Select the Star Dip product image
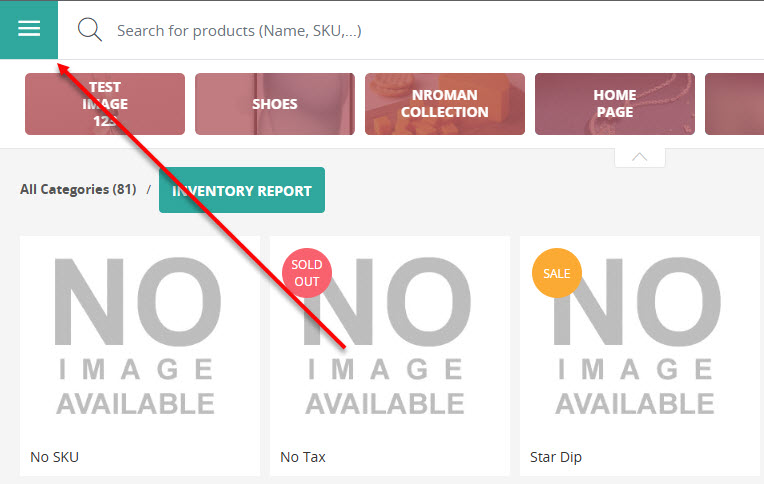The width and height of the screenshot is (764, 484). [x=640, y=337]
